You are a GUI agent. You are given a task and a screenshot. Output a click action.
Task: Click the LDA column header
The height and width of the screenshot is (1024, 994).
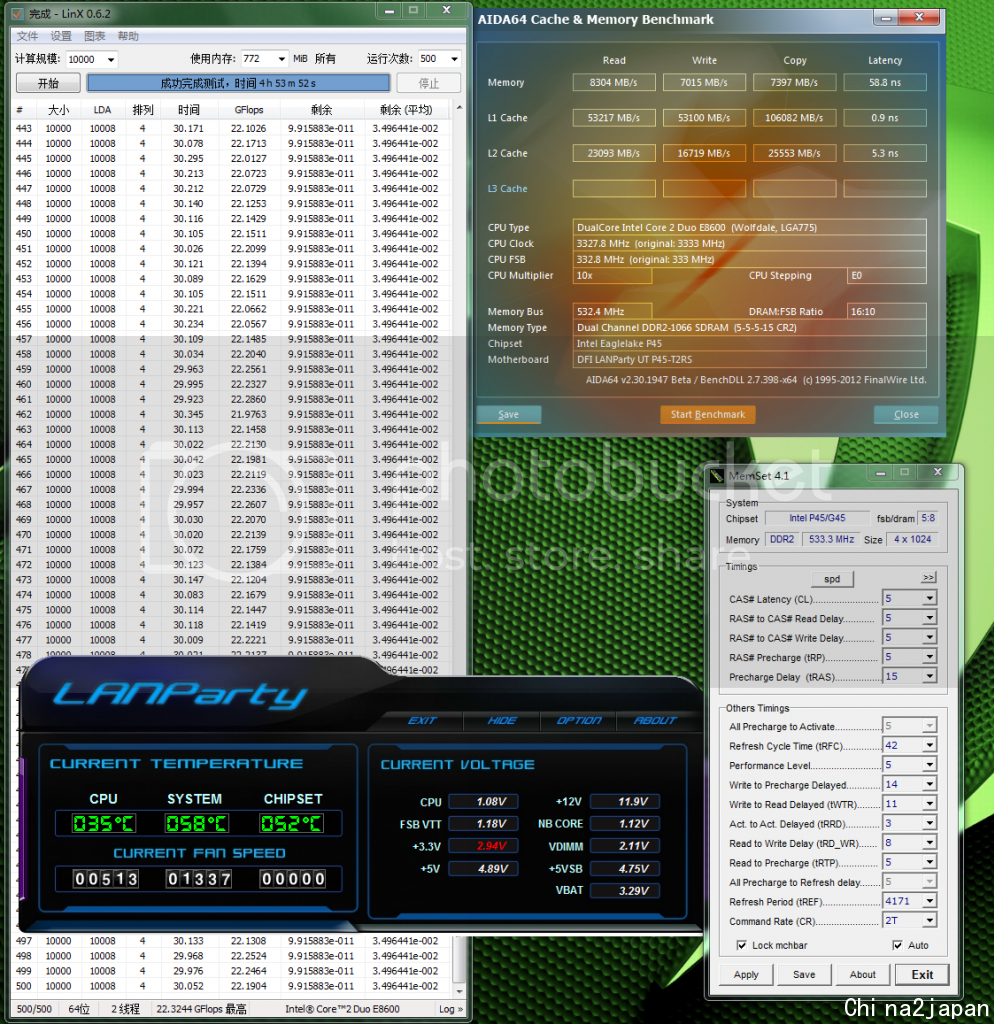(x=103, y=110)
